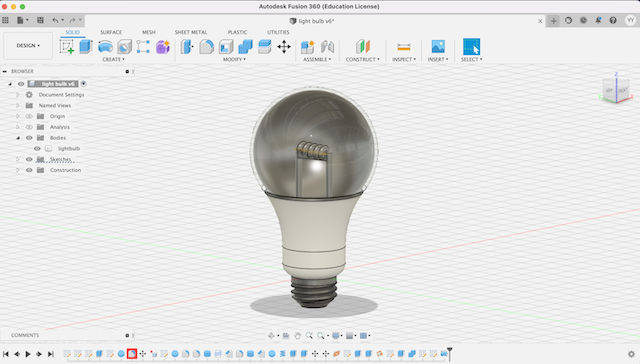Toggle visibility of light bulb v6 root

pyautogui.click(x=21, y=84)
